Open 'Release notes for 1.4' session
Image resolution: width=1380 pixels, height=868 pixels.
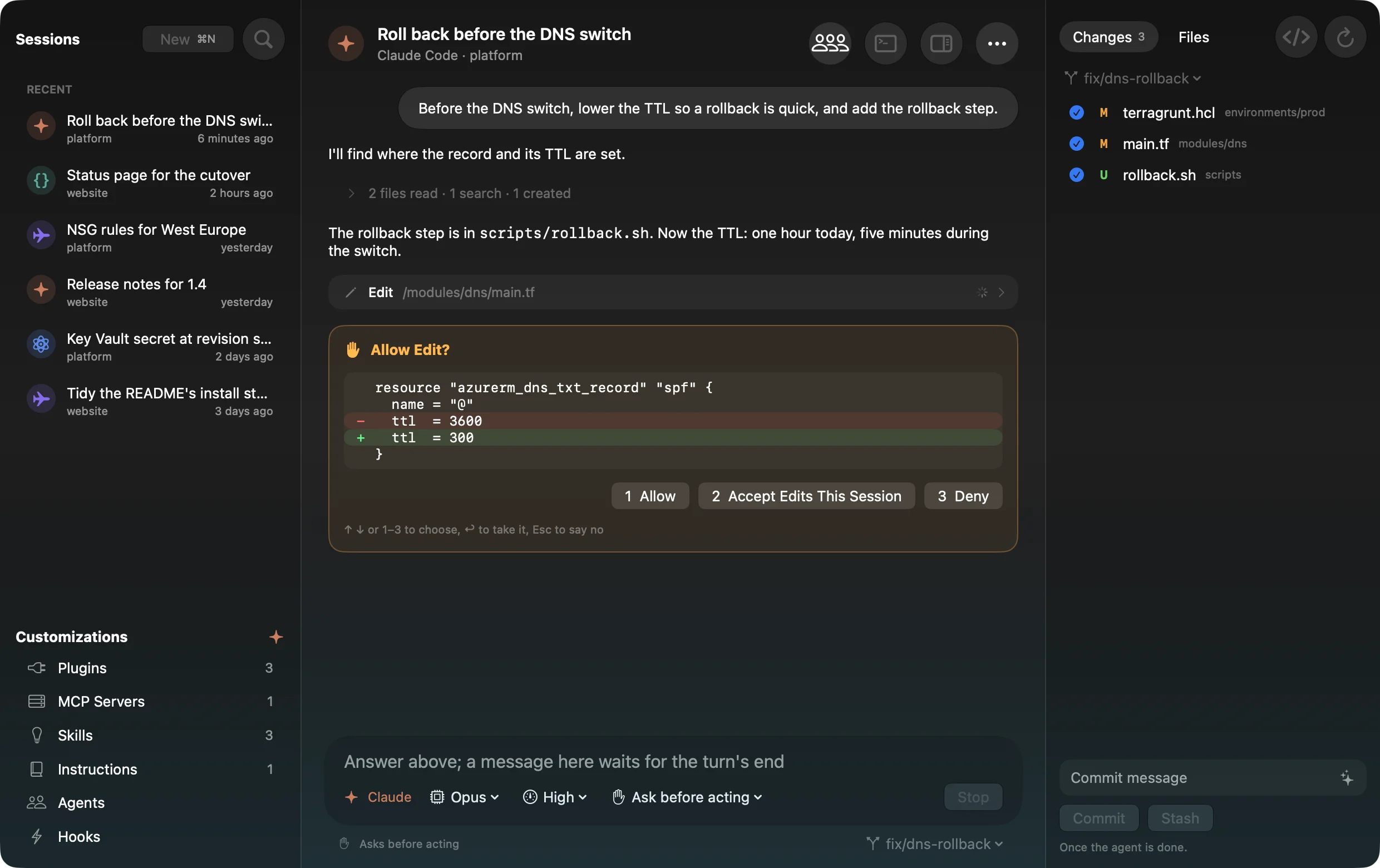pos(150,292)
